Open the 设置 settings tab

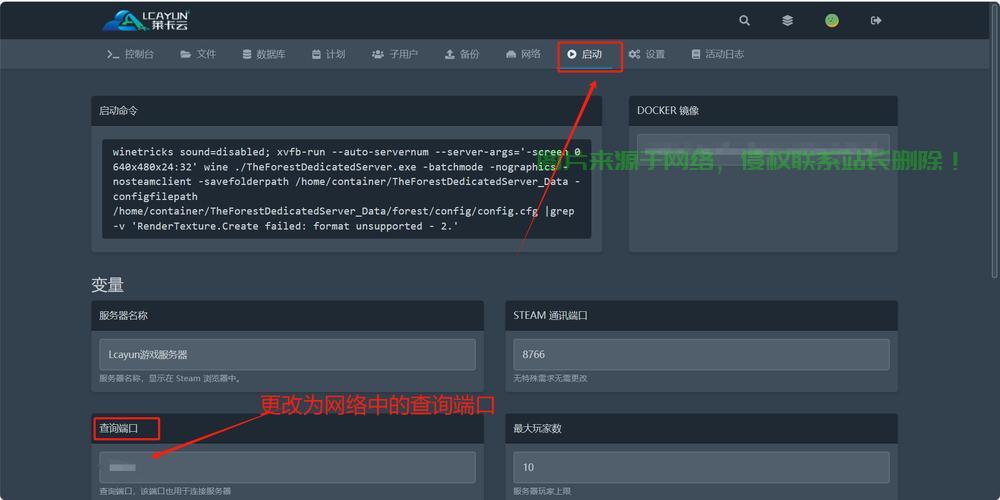pyautogui.click(x=647, y=54)
